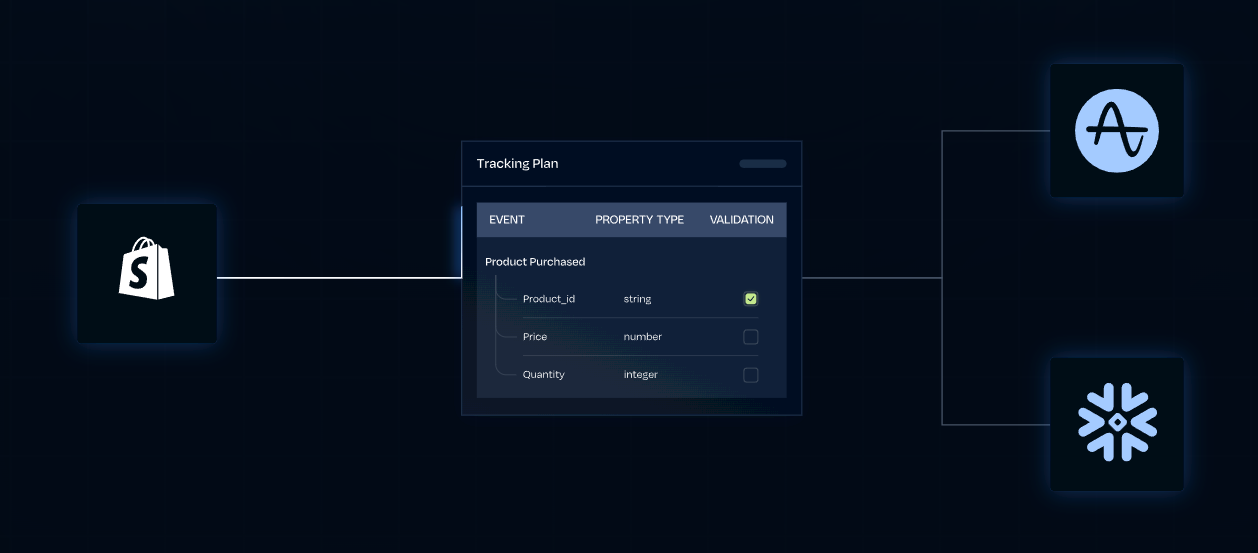This screenshot has width=1258, height=553.
Task: Uncheck the Product_id validation checkbox
Action: tap(751, 299)
